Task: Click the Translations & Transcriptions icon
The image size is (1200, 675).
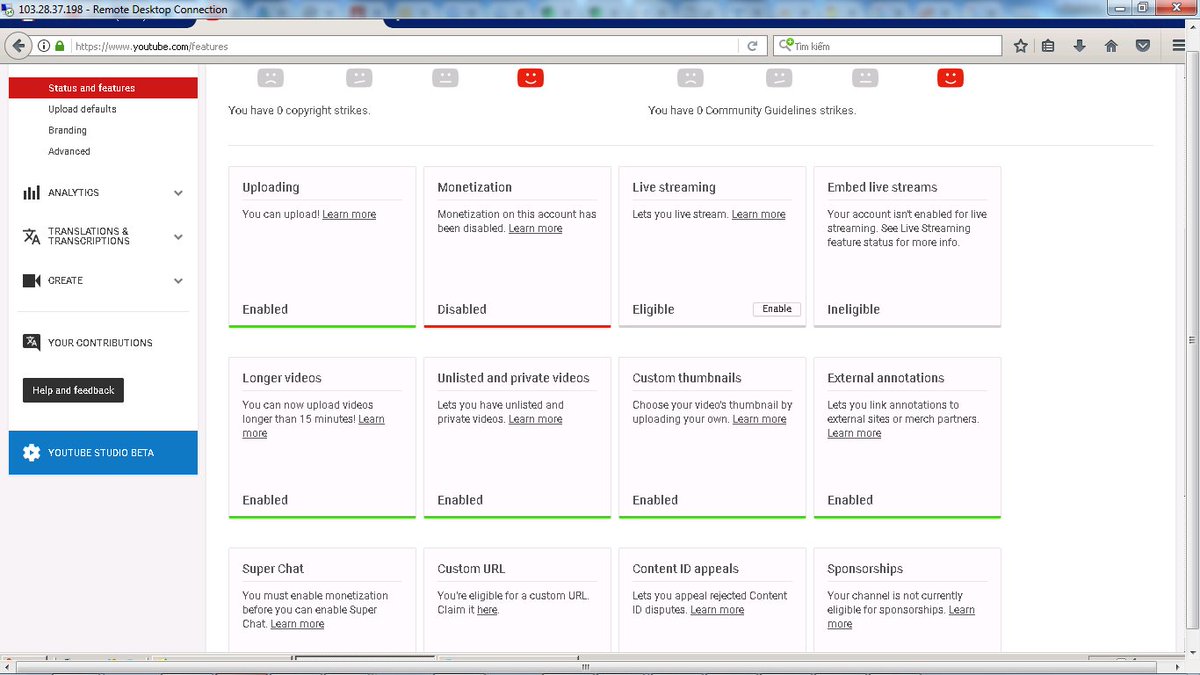Action: (31, 236)
